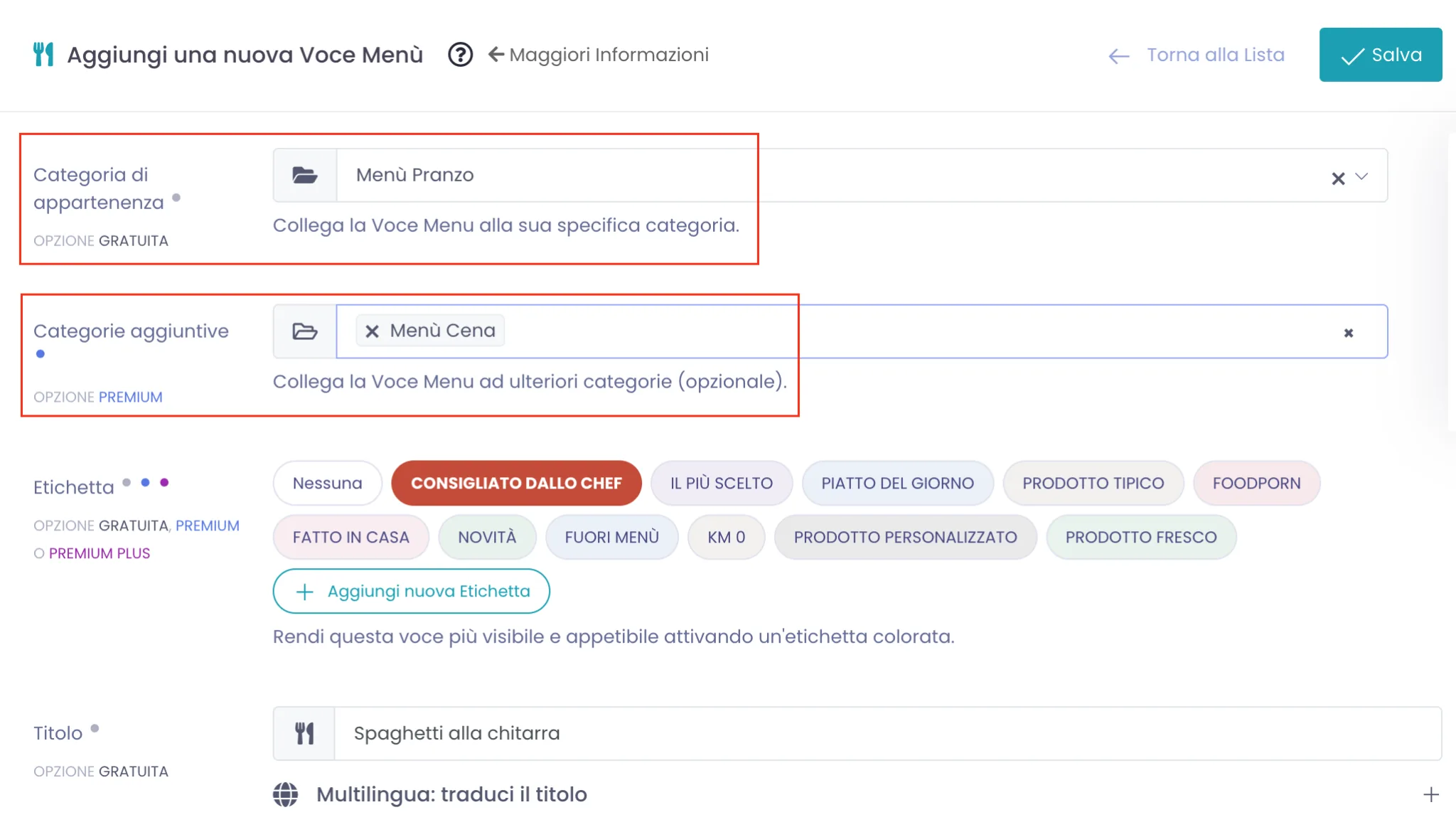
Task: Click the help question mark icon
Action: coord(460,55)
